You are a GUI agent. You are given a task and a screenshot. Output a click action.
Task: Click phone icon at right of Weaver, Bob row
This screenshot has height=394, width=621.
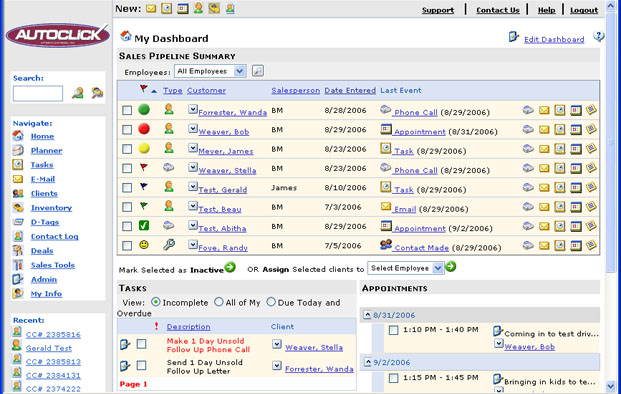pyautogui.click(x=528, y=129)
